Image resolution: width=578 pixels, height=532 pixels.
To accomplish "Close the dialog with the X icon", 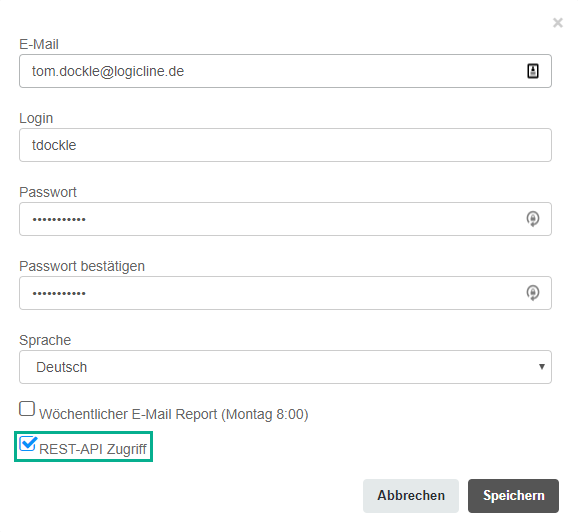I will tap(557, 23).
